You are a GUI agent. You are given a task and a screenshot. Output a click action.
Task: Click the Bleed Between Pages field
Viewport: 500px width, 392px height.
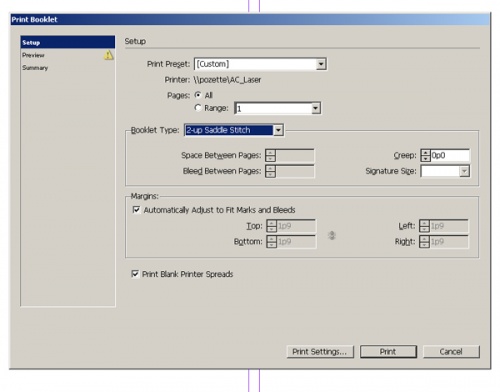click(295, 171)
